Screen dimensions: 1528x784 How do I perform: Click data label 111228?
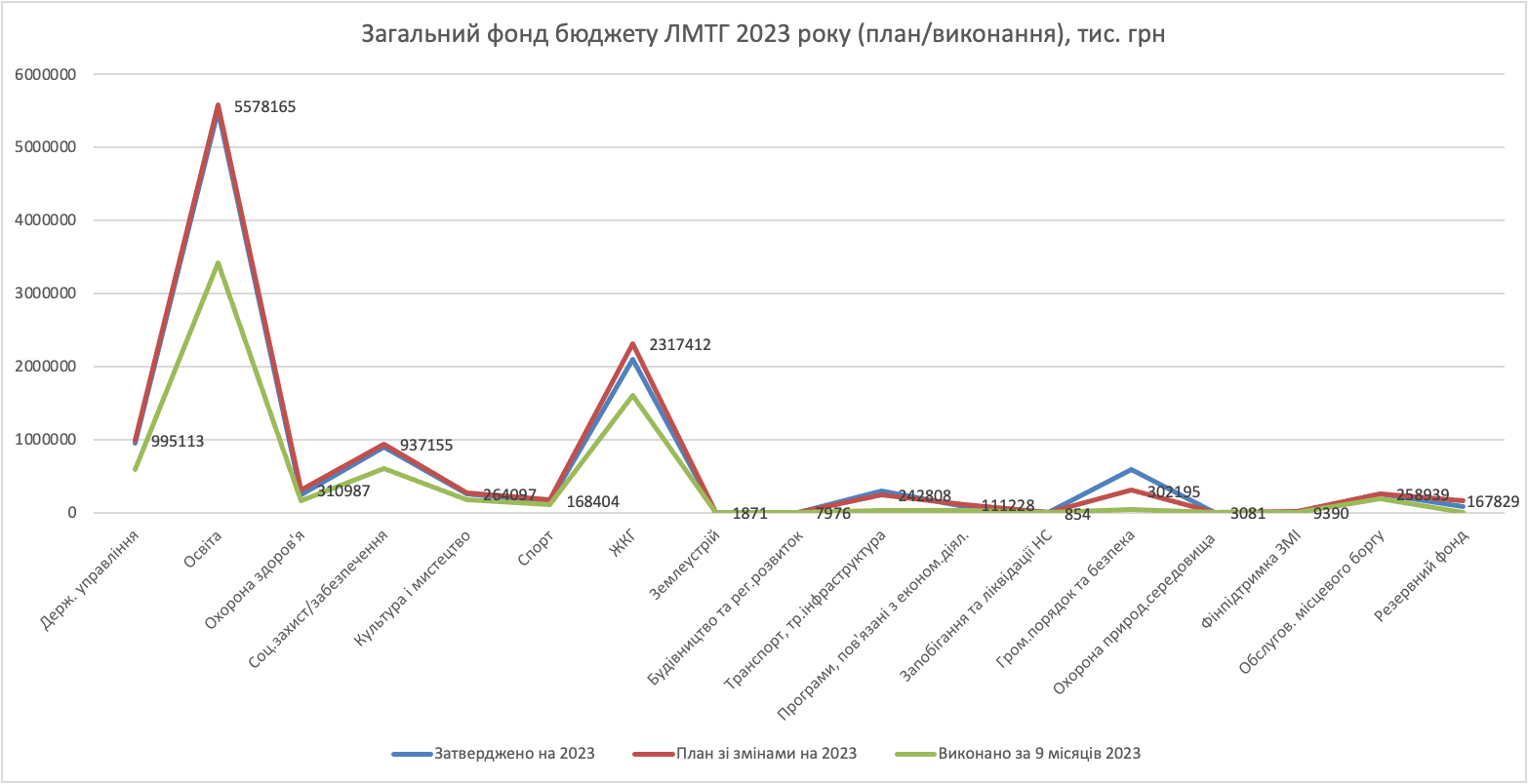[x=1006, y=505]
